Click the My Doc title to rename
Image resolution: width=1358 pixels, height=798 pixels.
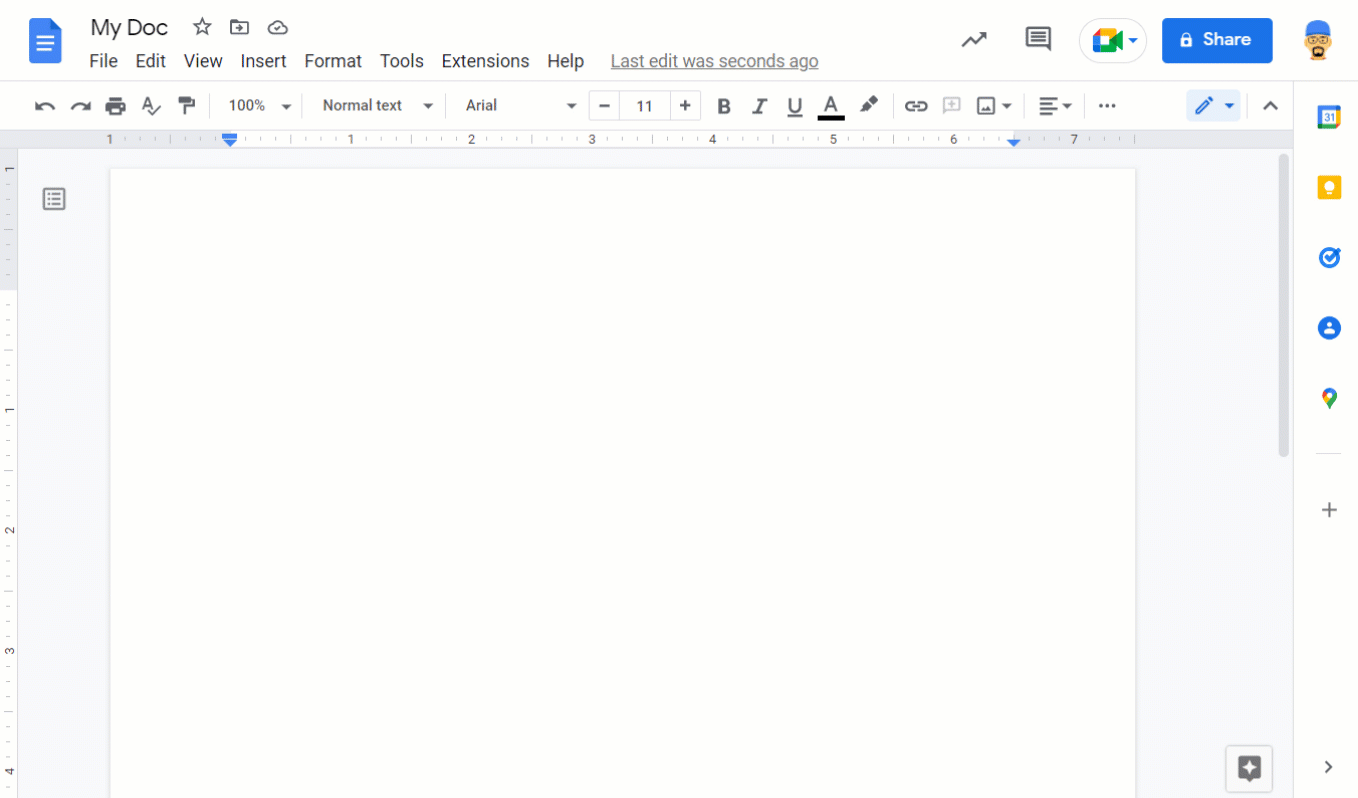(129, 27)
